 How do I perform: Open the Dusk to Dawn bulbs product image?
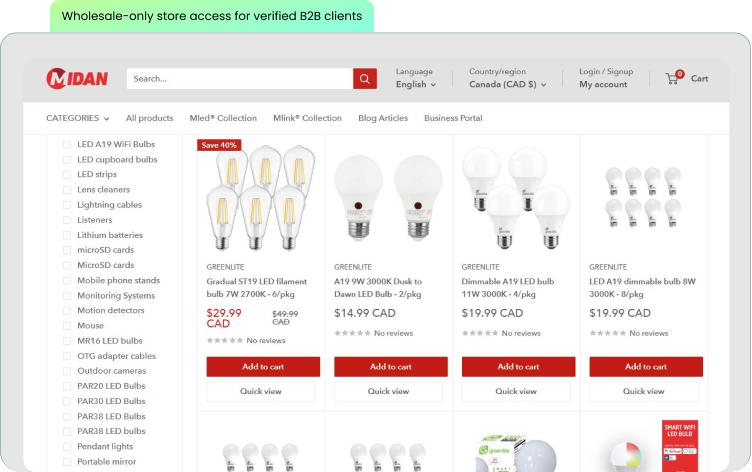pyautogui.click(x=388, y=198)
